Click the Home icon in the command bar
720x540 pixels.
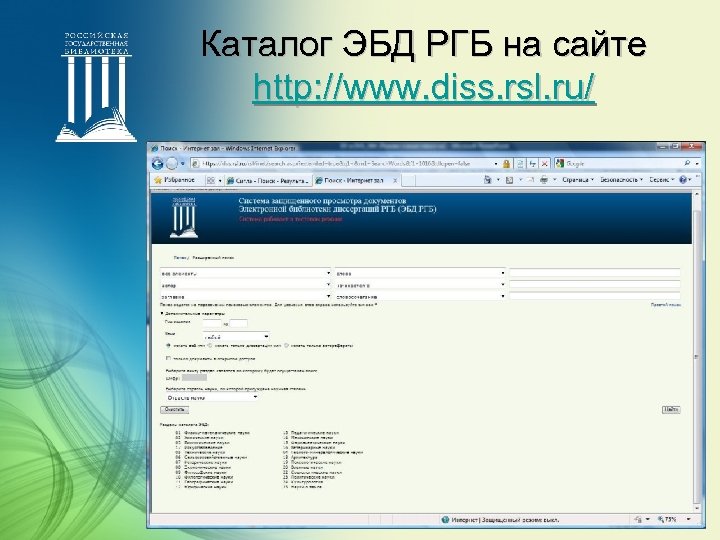488,180
